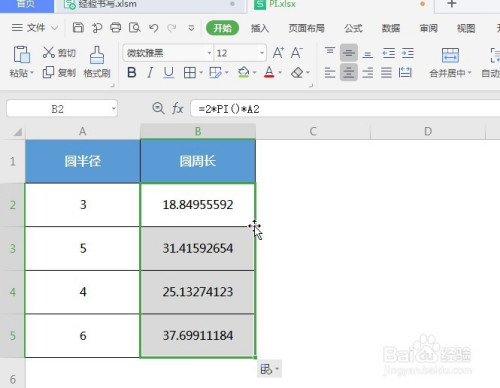Click the fx insert function icon
500x388 pixels.
pyautogui.click(x=178, y=109)
